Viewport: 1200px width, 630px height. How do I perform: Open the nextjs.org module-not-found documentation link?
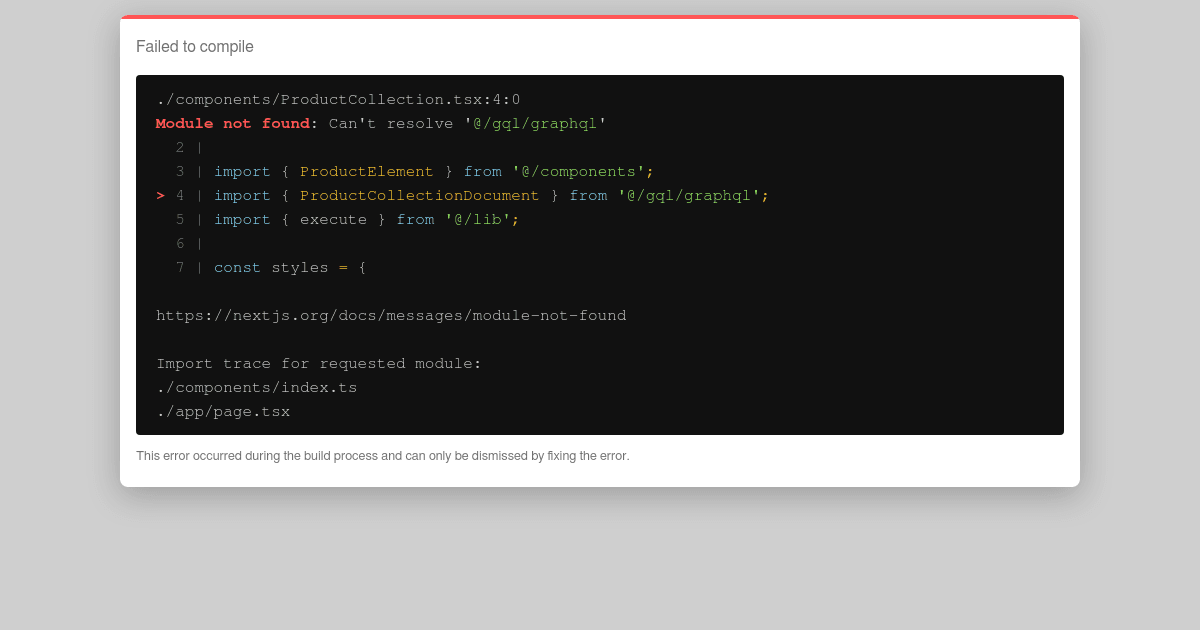tap(390, 315)
